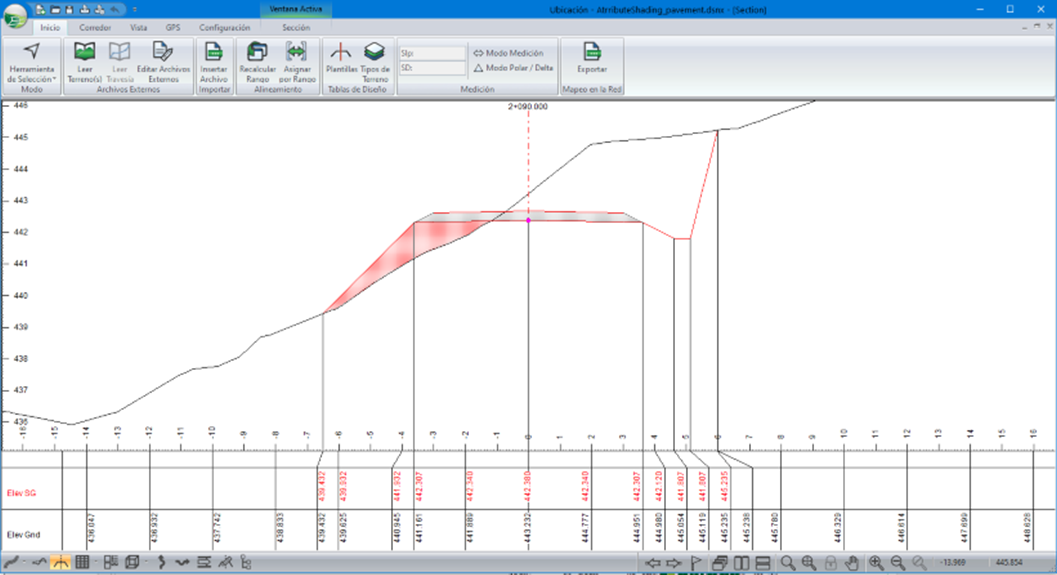Toggle the highlighted section view button in bottom toolbar

pos(60,563)
